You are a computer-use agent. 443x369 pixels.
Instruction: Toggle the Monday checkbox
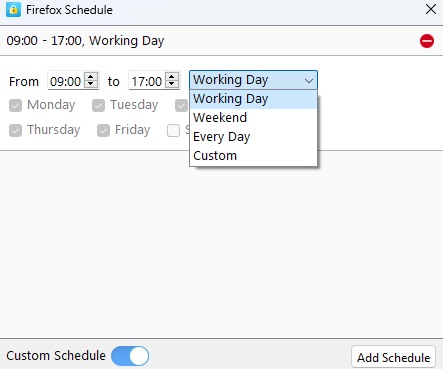pyautogui.click(x=16, y=106)
